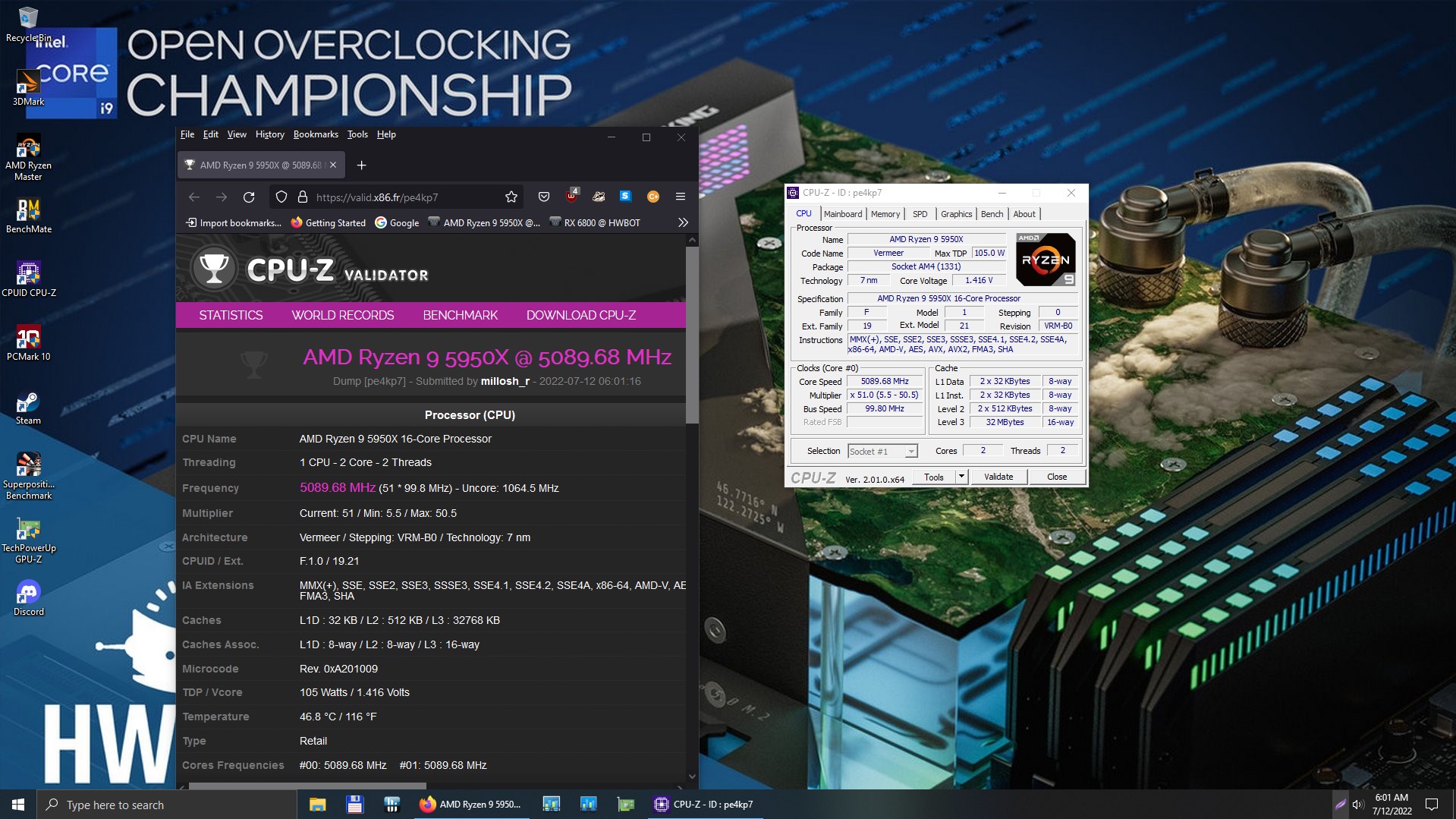This screenshot has height=819, width=1456.
Task: Open the CPU-Z taskbar button
Action: [704, 805]
